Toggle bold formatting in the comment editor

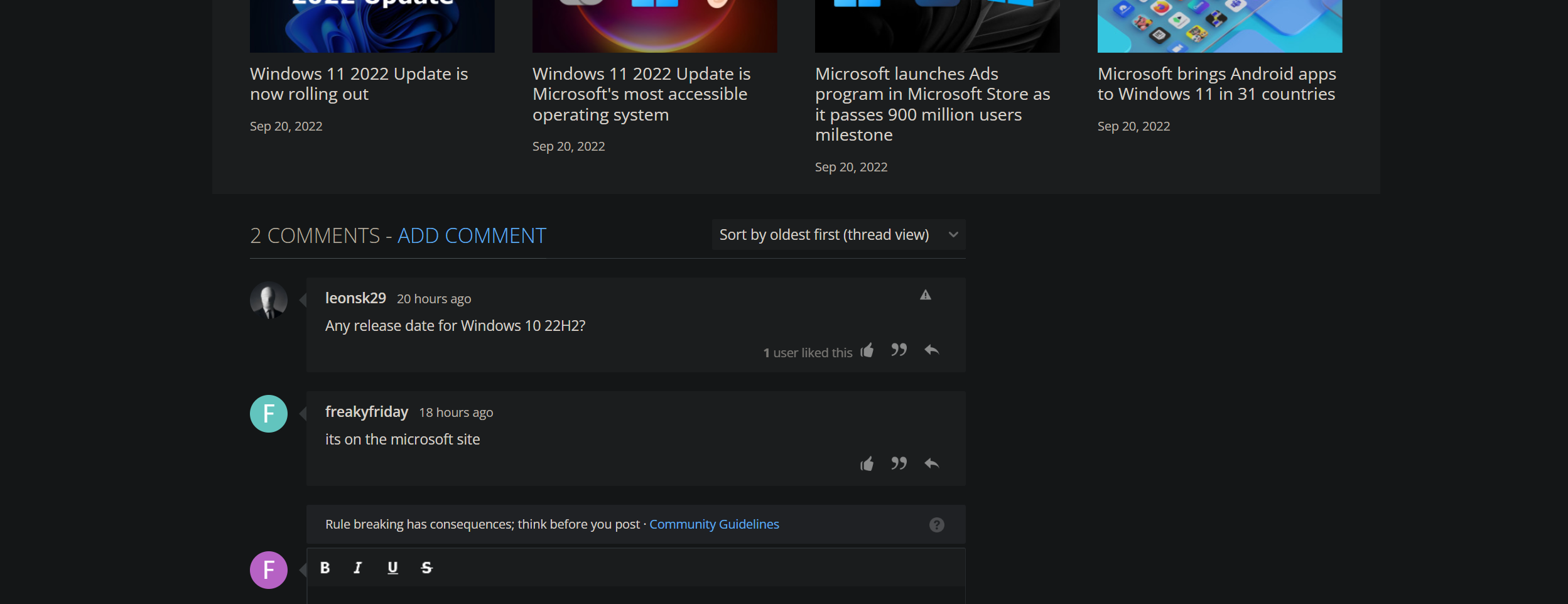click(x=325, y=567)
